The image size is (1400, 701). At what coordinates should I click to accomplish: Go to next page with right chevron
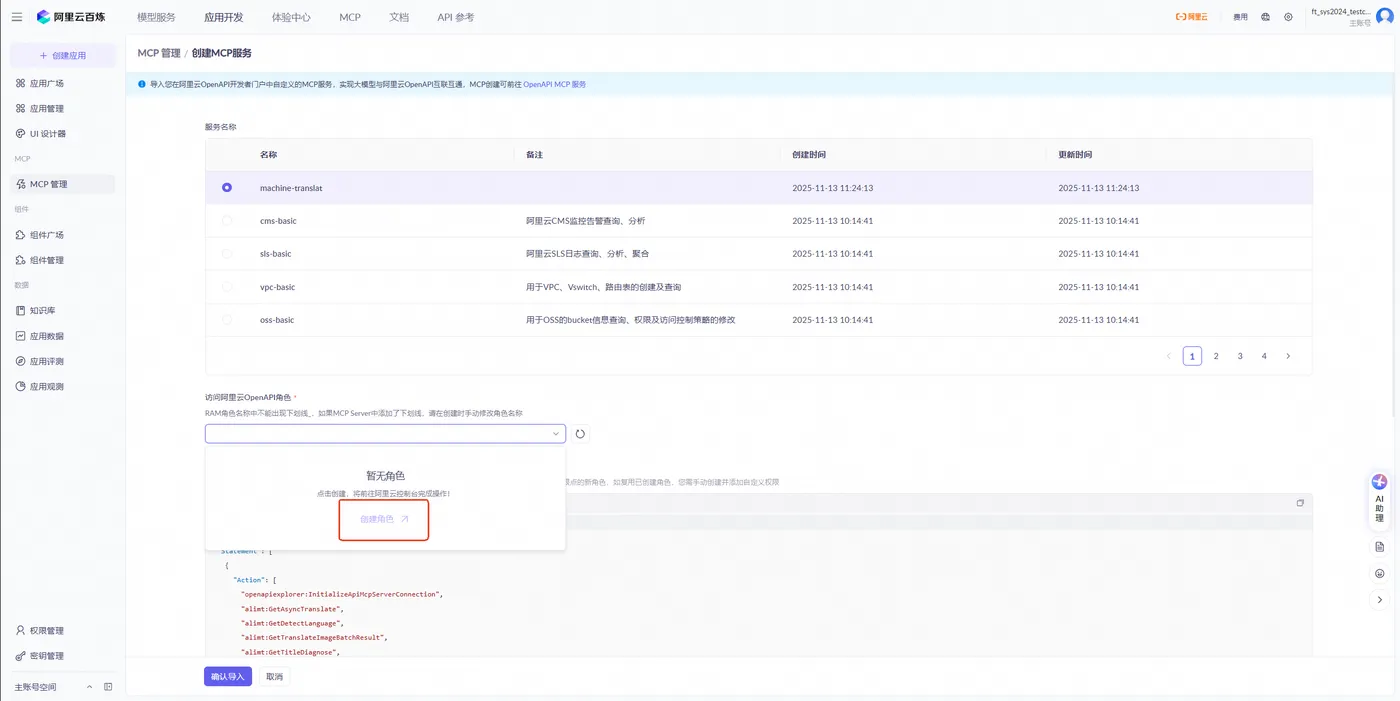(1288, 356)
